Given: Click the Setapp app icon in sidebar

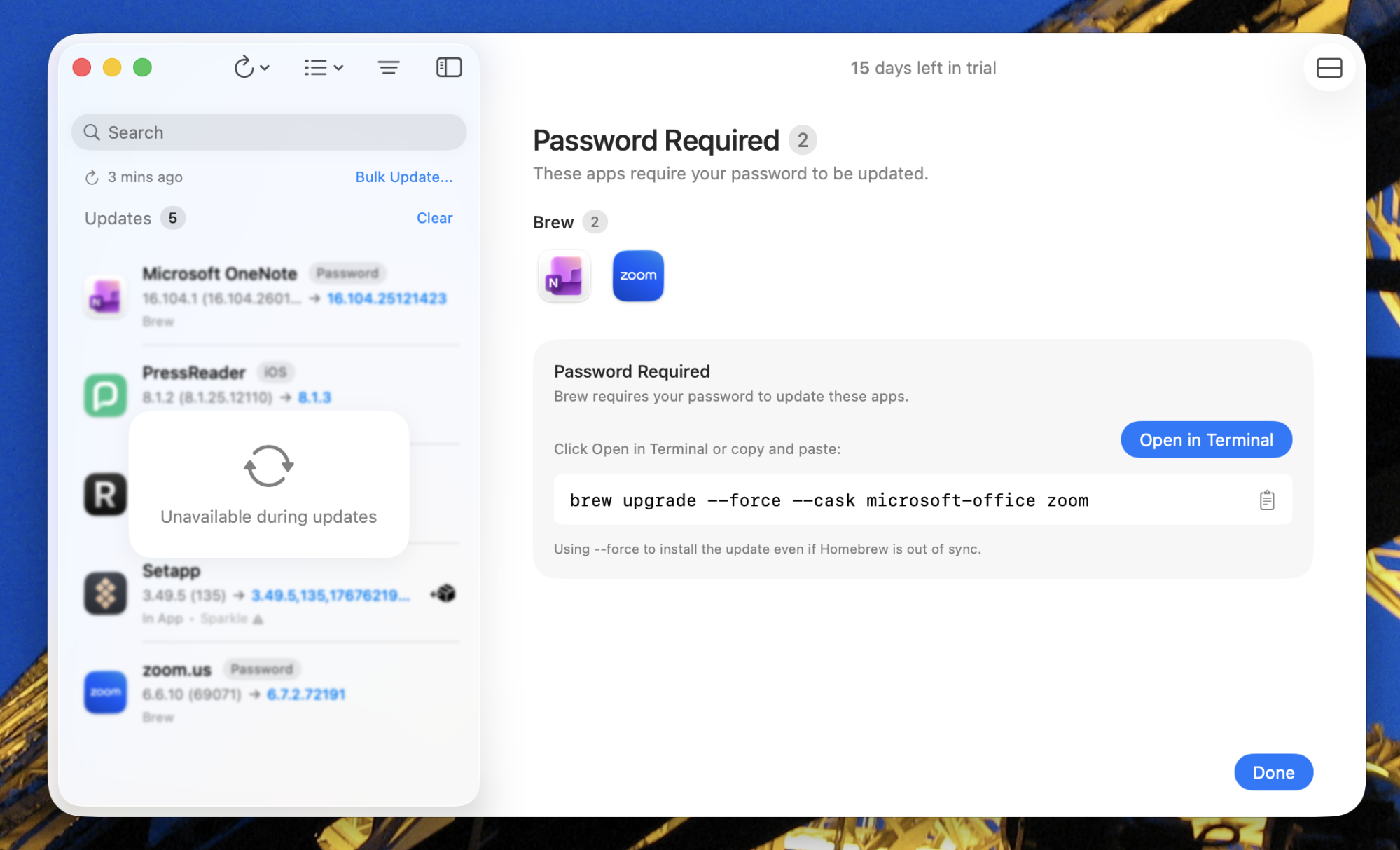Looking at the screenshot, I should point(105,594).
